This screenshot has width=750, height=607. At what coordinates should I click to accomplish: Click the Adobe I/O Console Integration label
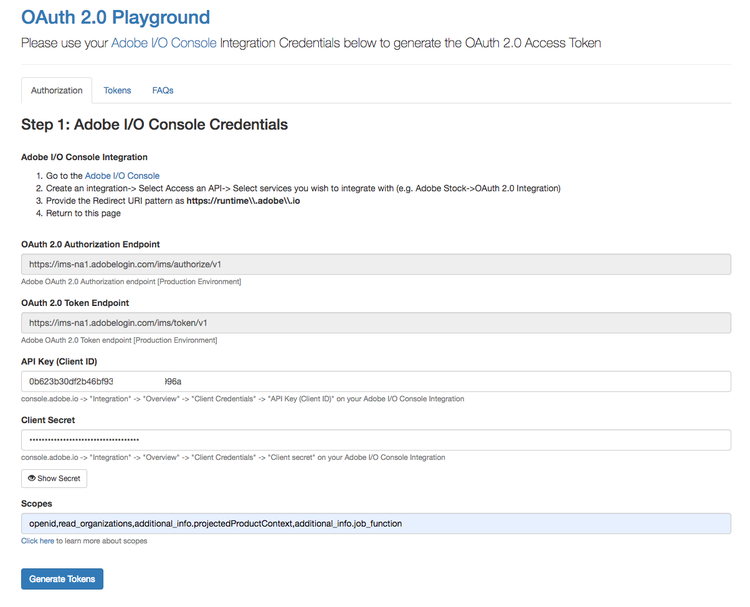click(84, 157)
